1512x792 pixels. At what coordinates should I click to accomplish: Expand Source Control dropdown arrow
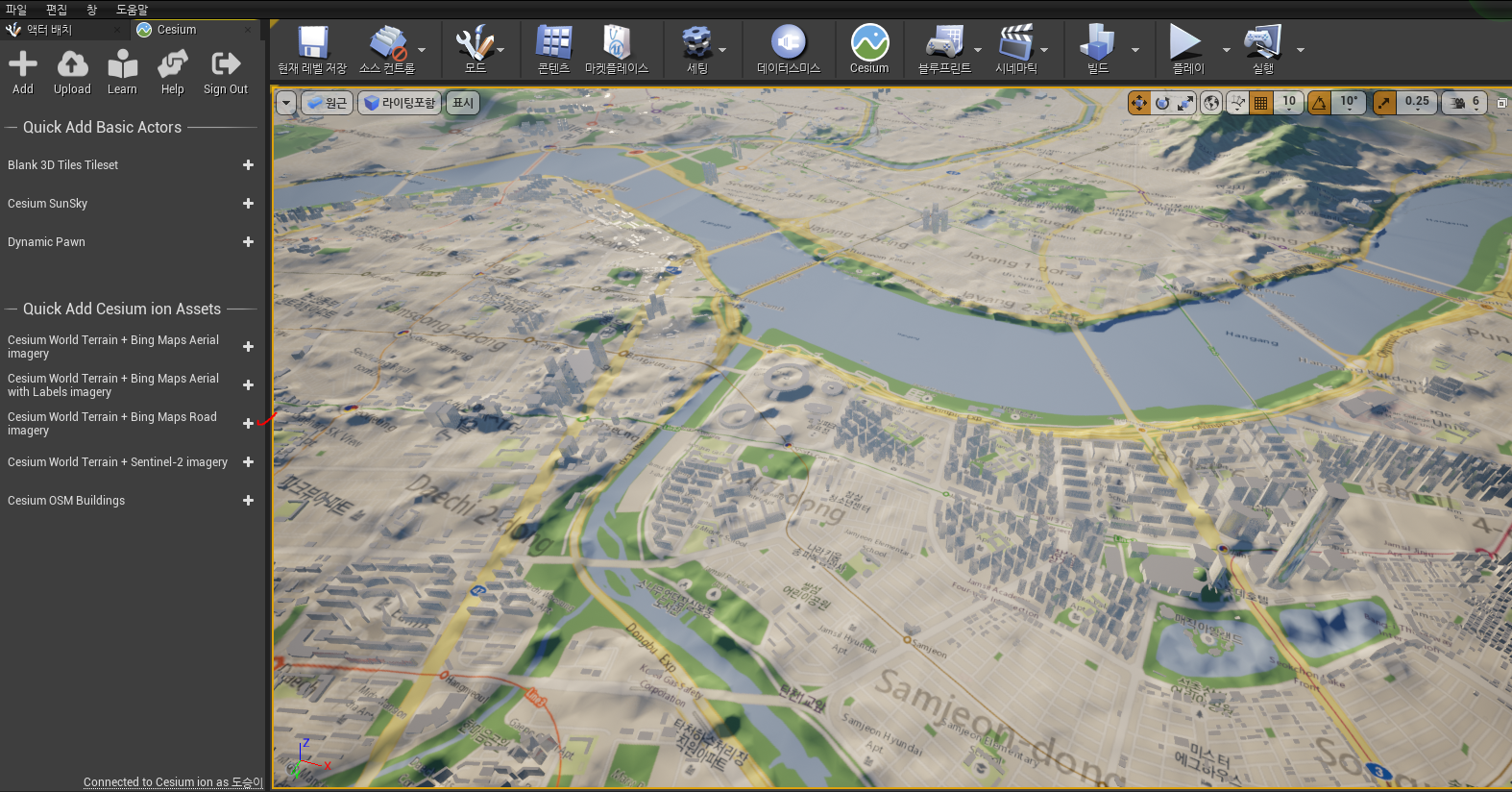click(x=422, y=50)
